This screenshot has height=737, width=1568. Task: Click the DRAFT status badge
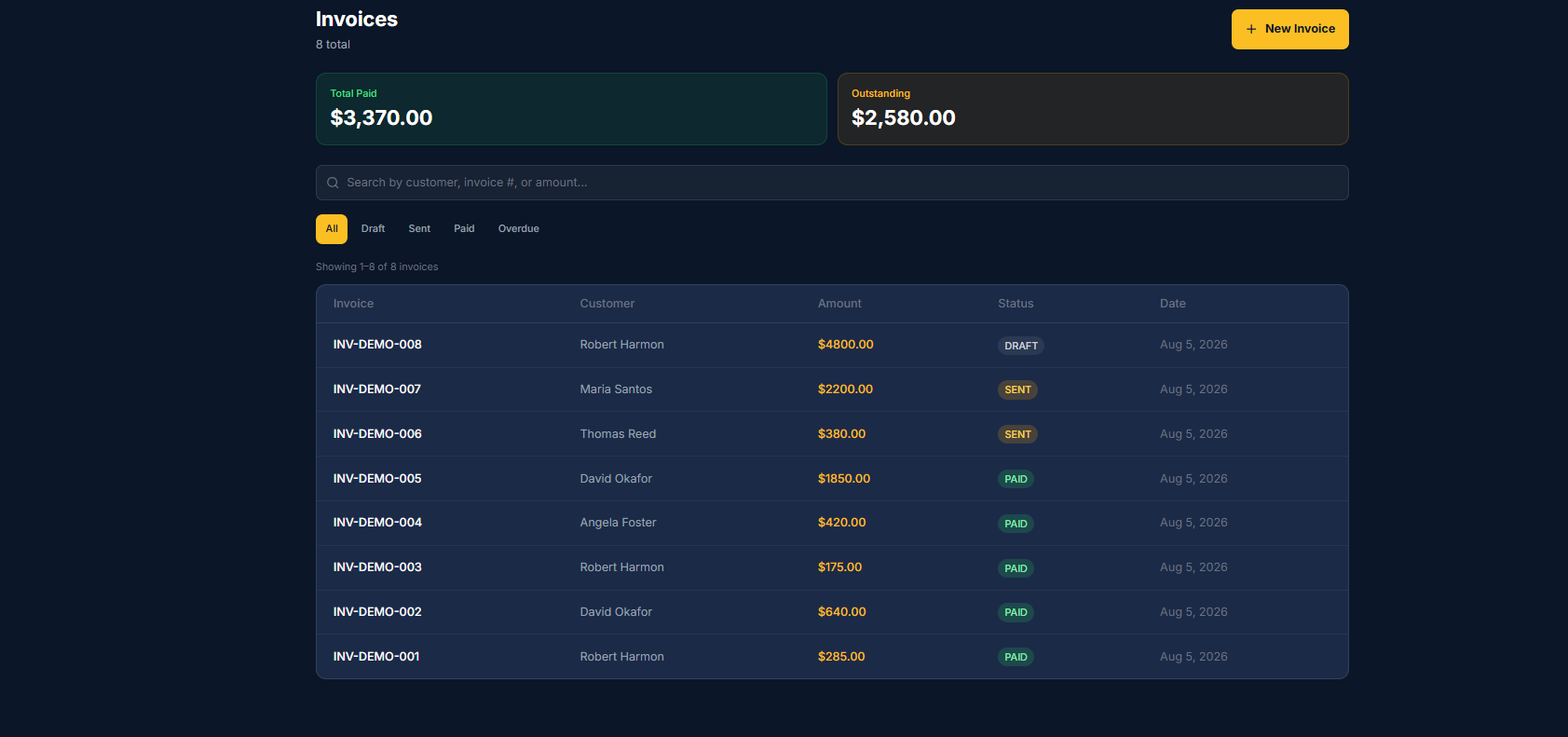tap(1021, 346)
